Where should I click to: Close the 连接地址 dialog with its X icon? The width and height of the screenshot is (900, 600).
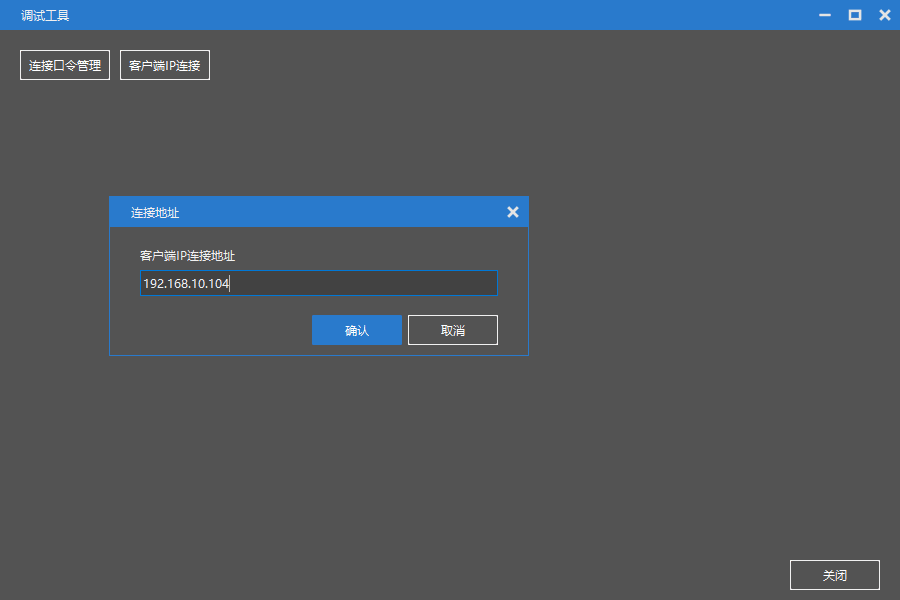513,212
